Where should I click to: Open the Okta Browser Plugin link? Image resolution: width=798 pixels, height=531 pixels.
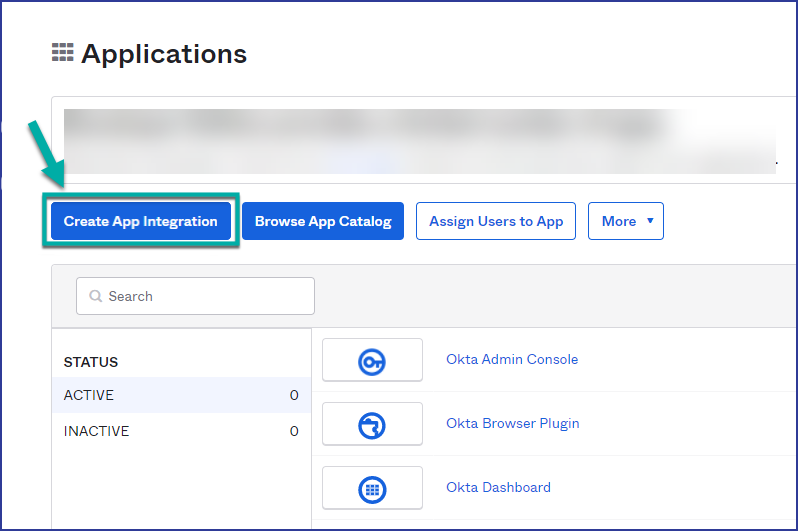512,423
